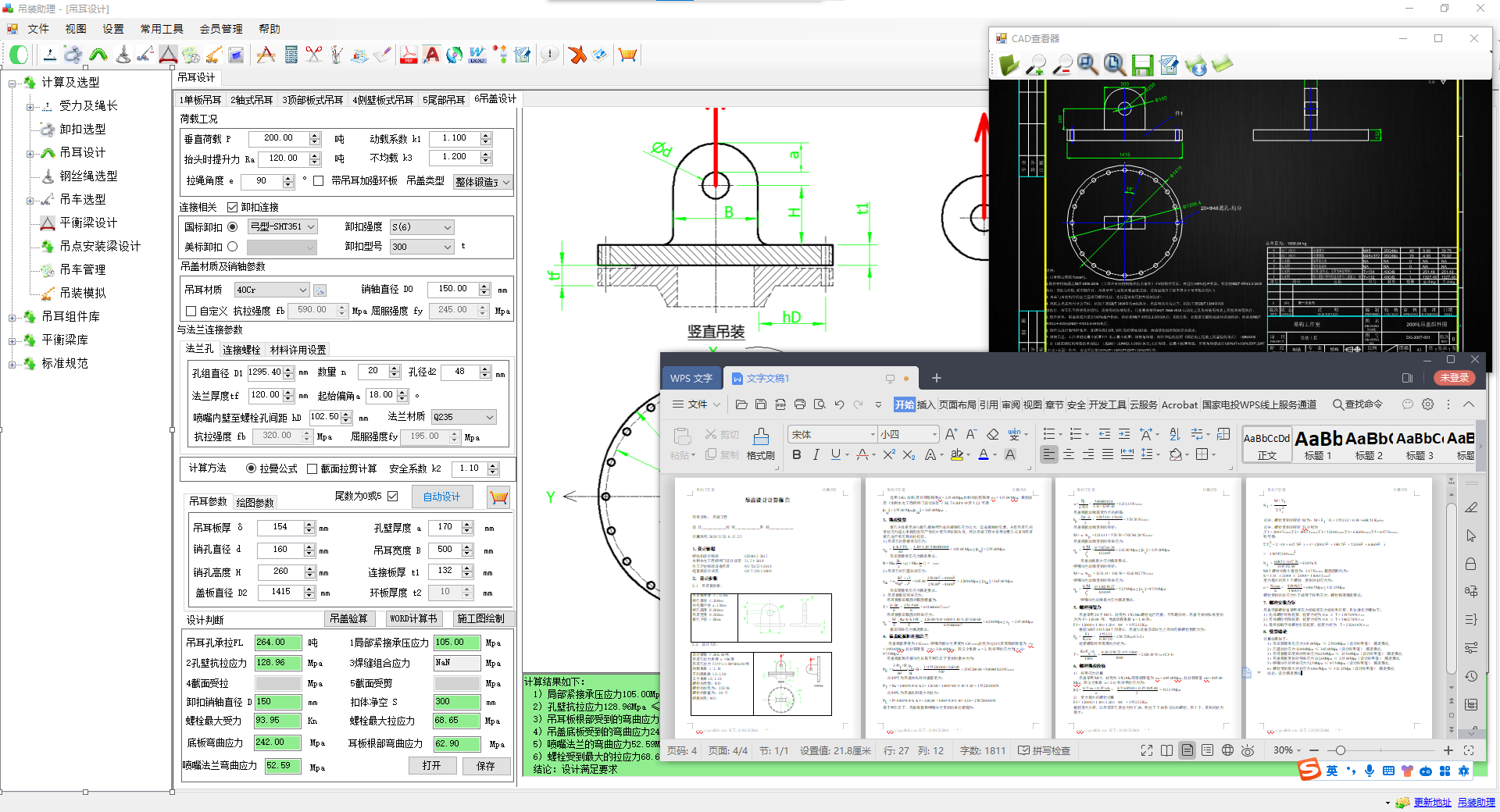Select 国标卸扣 radio button

point(232,227)
